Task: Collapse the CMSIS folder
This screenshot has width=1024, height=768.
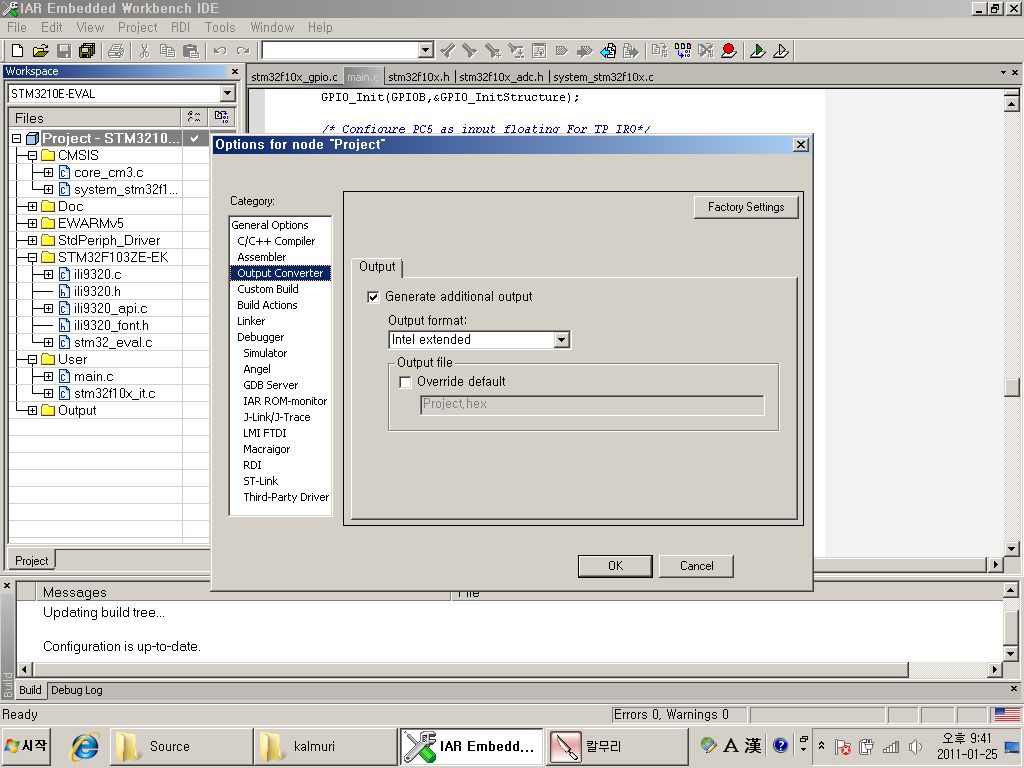Action: tap(32, 155)
